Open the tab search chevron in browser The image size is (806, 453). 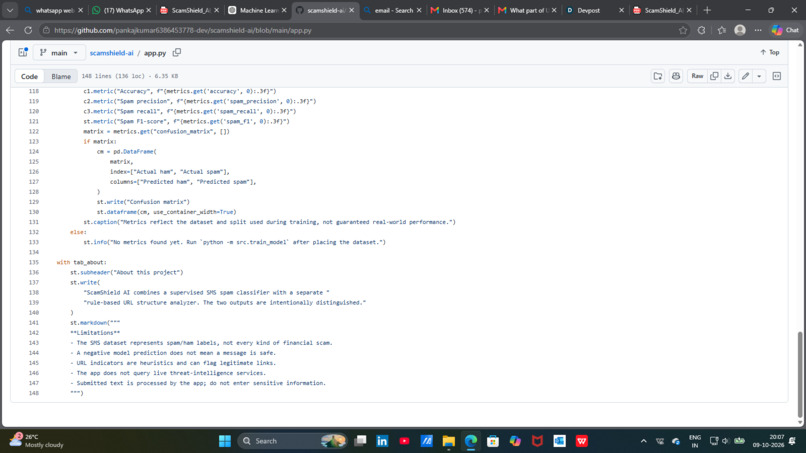pos(10,10)
